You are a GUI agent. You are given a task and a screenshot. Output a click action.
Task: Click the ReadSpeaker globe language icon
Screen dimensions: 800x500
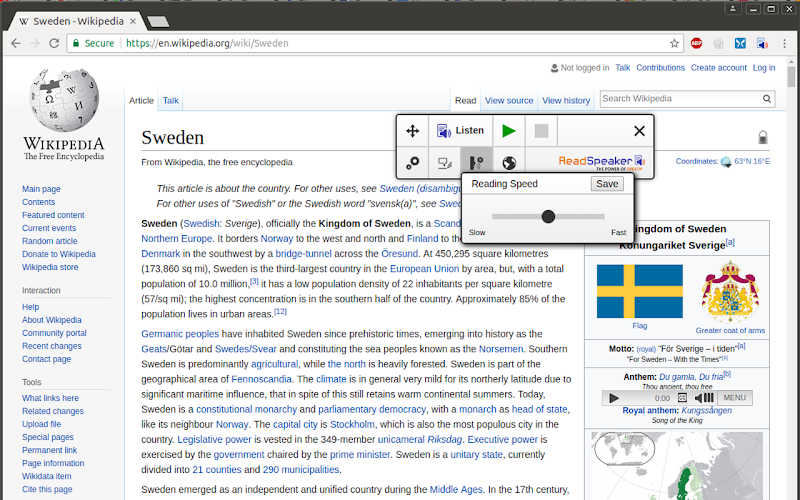point(509,163)
